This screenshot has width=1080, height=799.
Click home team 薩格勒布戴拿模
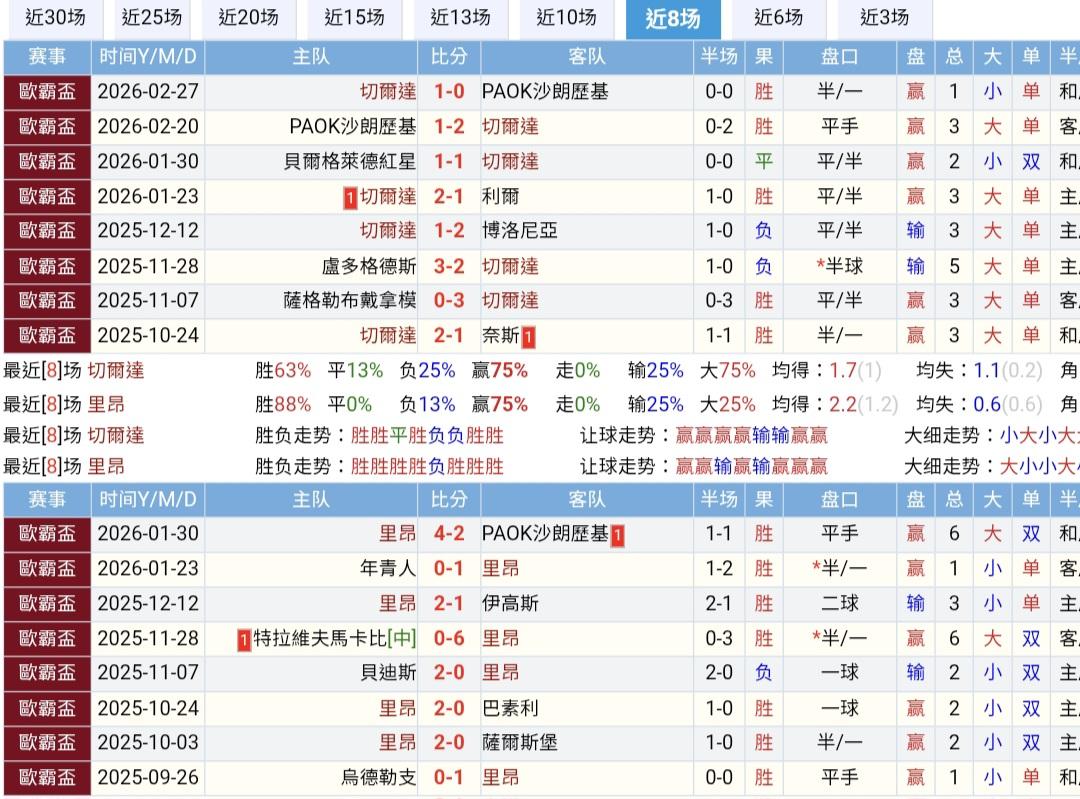click(350, 300)
